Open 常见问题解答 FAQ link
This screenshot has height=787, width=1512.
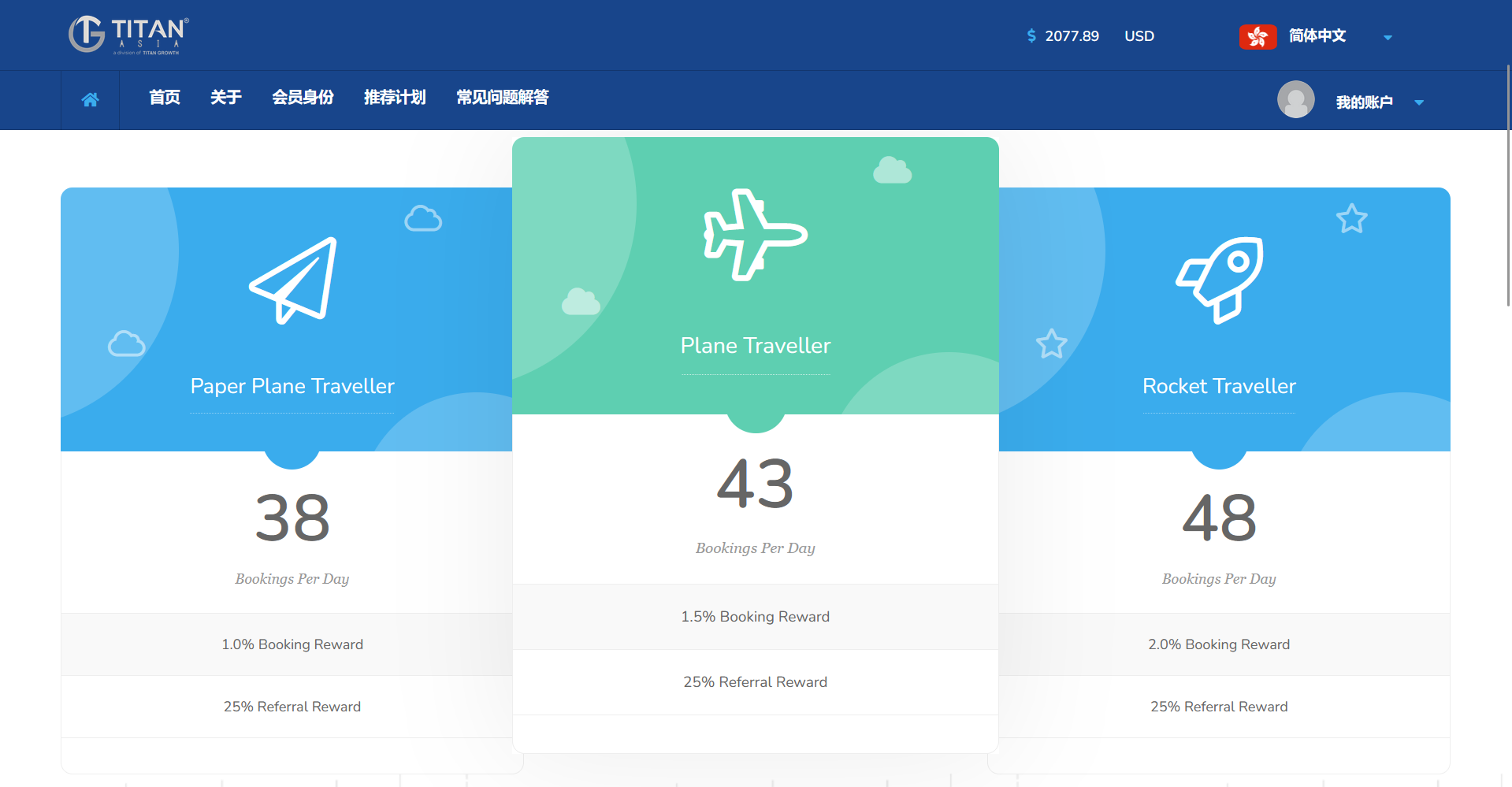click(502, 98)
